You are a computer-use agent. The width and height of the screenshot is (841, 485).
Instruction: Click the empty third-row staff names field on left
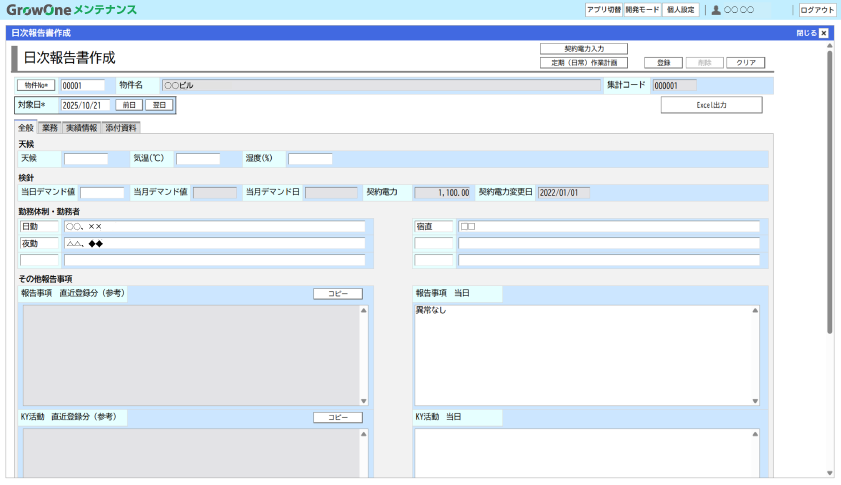coord(215,260)
